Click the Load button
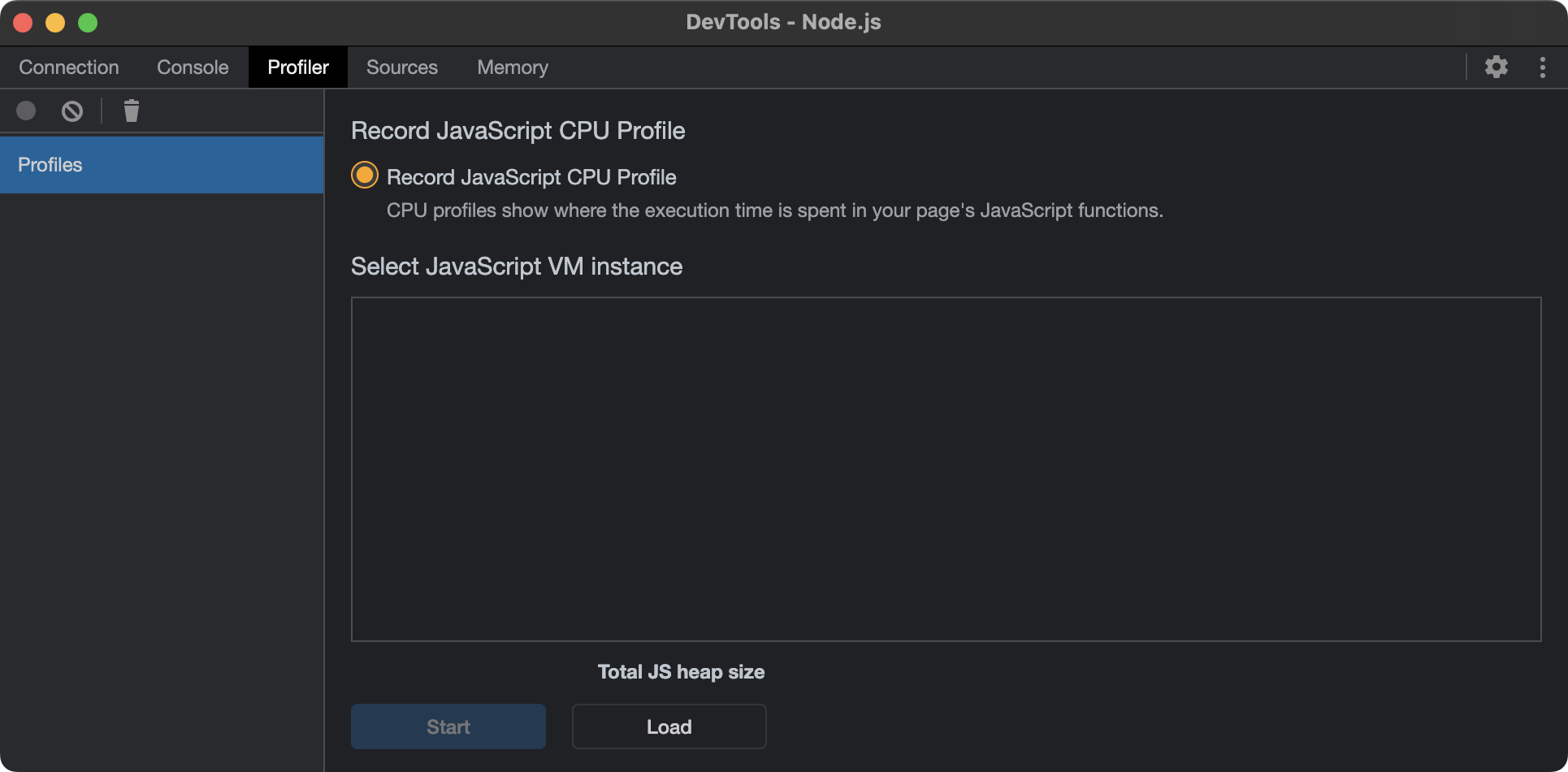 click(x=669, y=726)
